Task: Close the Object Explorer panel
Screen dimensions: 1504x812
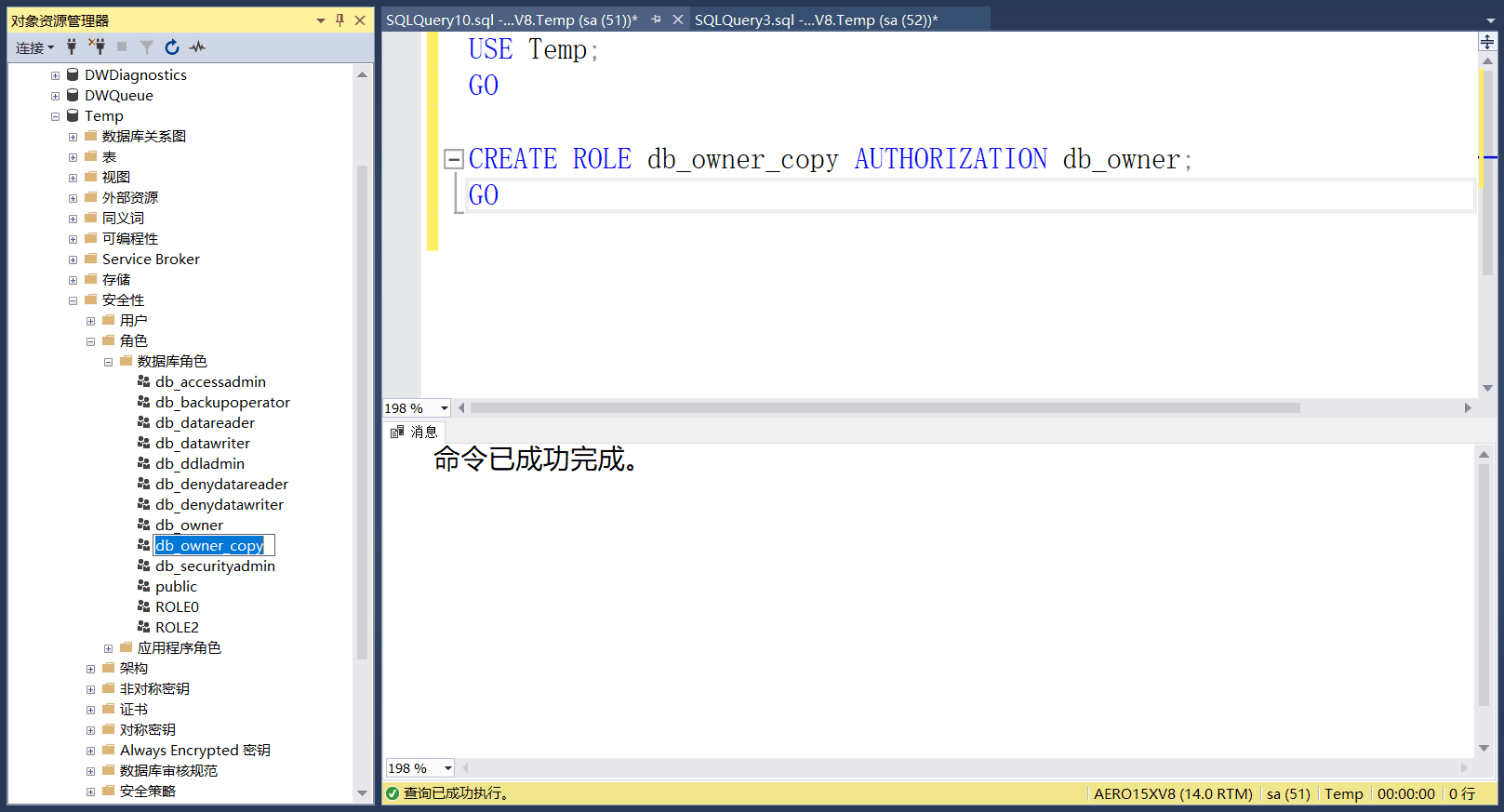Action: (360, 20)
